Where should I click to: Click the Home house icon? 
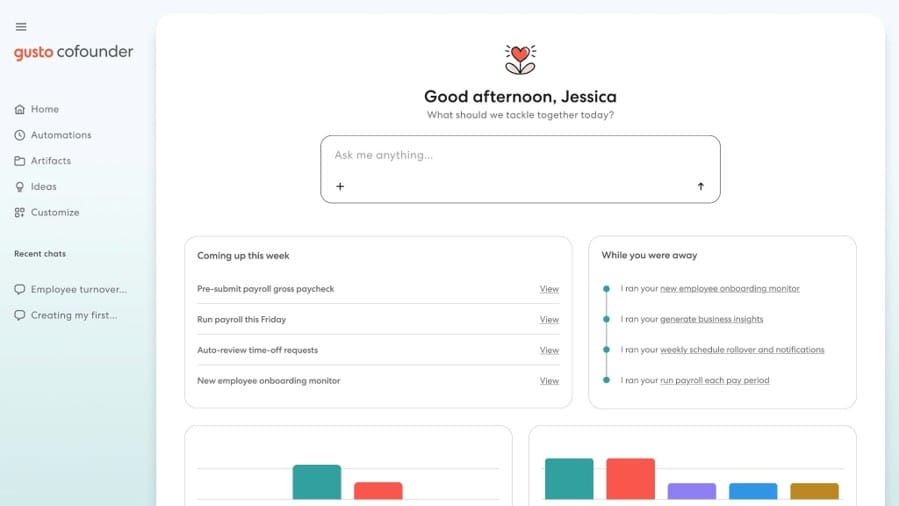pos(19,109)
